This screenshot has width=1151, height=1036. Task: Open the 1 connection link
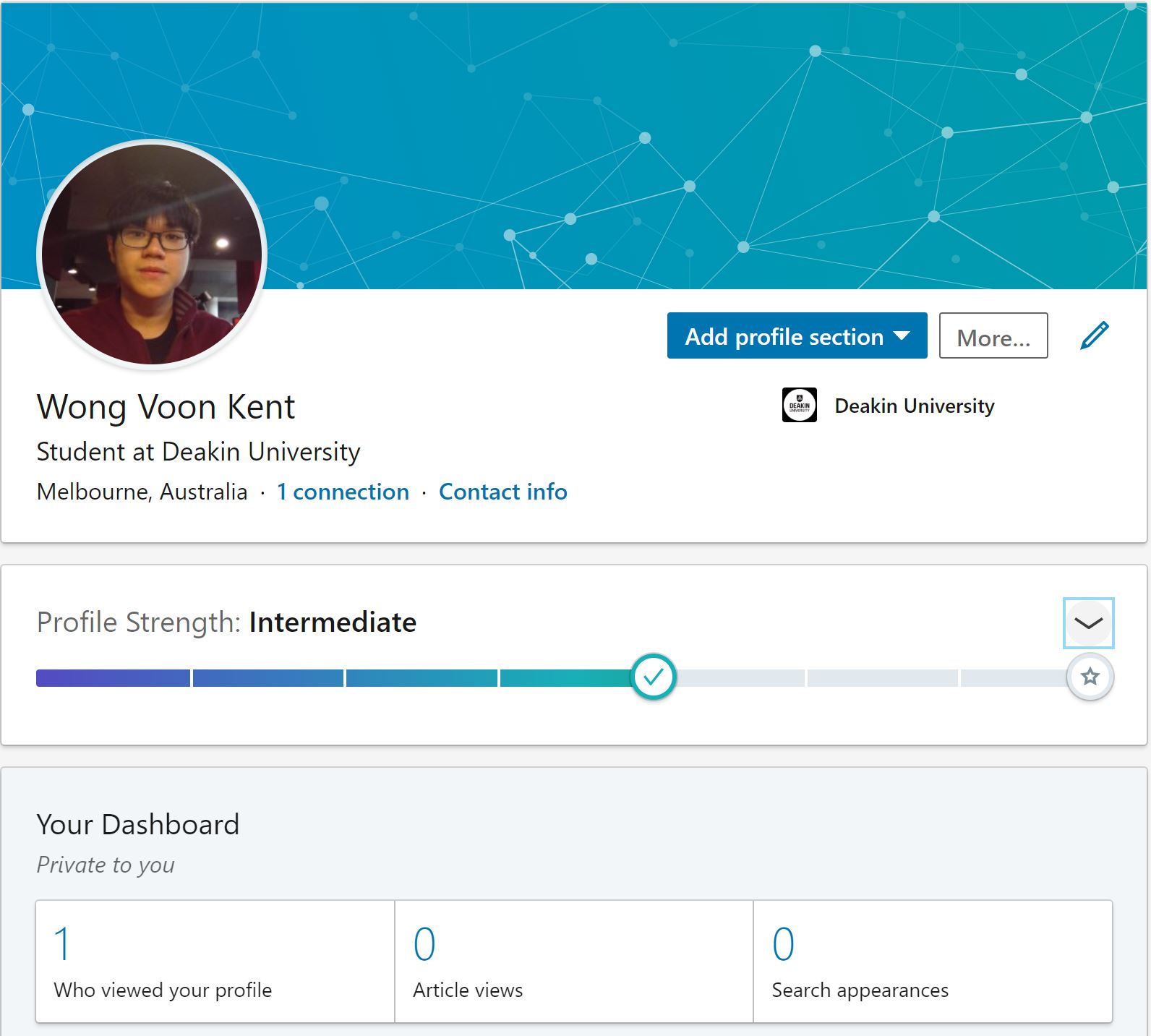[x=343, y=492]
